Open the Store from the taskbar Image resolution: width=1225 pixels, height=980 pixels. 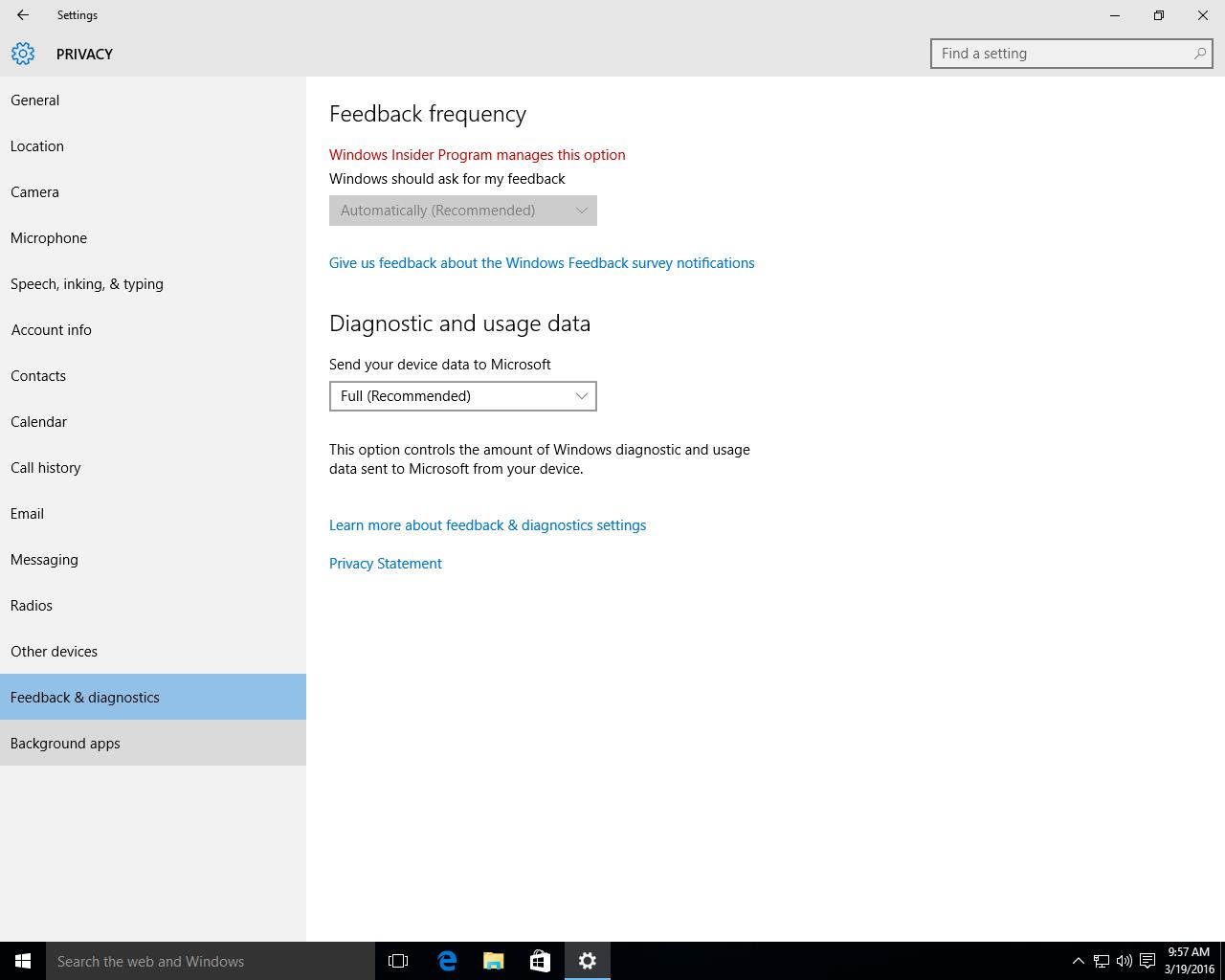click(x=540, y=961)
